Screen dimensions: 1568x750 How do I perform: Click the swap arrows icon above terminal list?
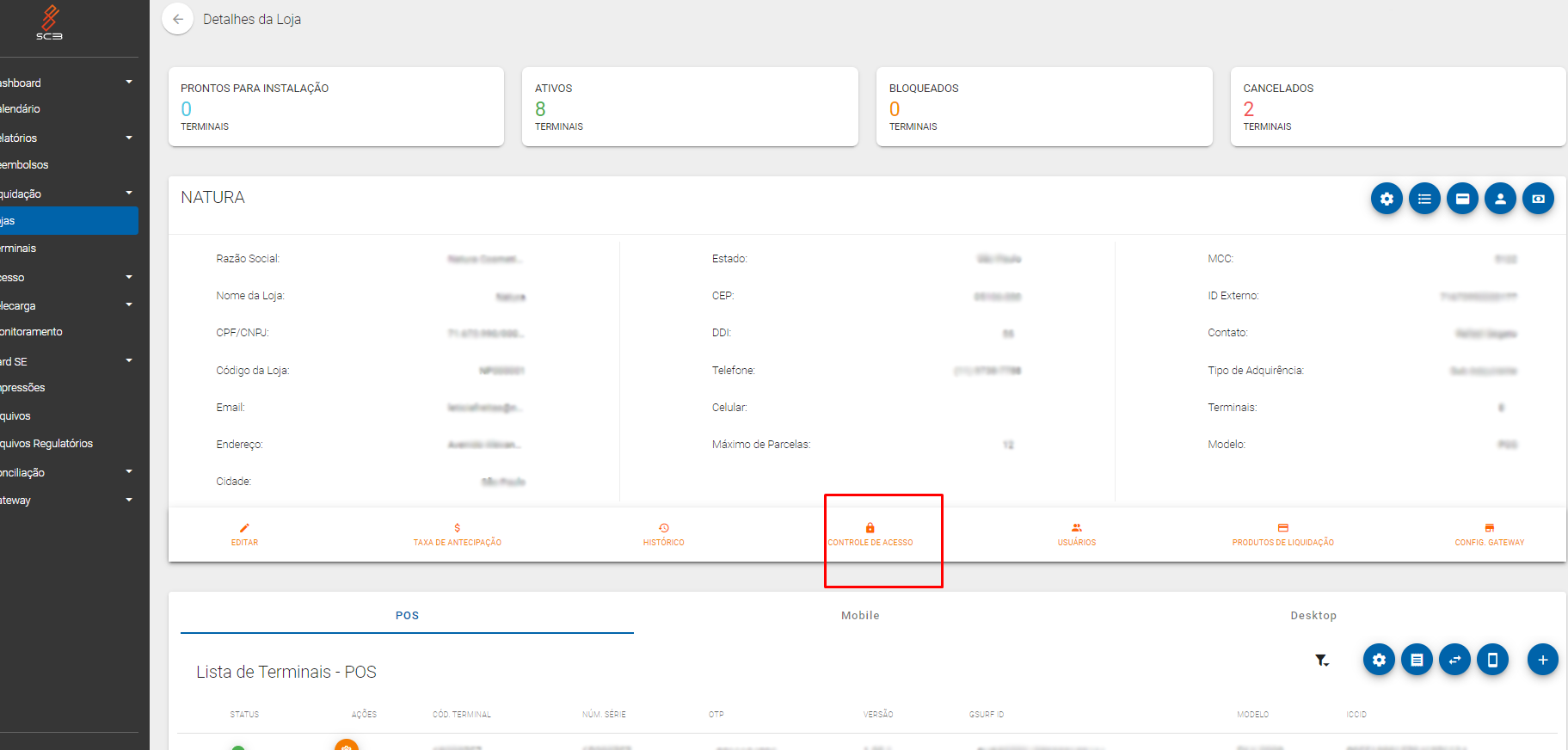[x=1454, y=660]
